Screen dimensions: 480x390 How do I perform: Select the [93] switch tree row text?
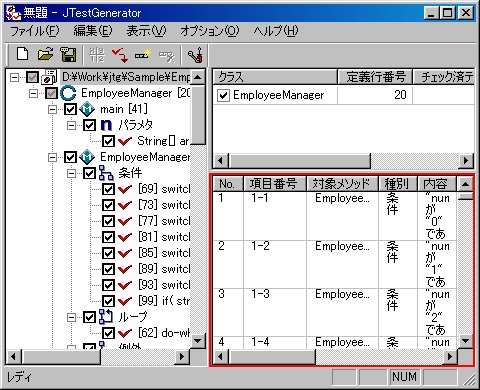[164, 285]
